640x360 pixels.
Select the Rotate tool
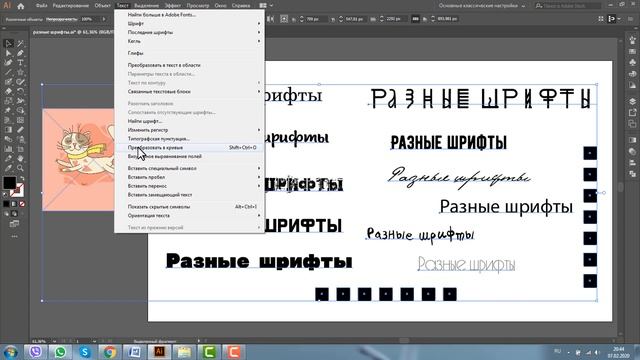(20, 91)
